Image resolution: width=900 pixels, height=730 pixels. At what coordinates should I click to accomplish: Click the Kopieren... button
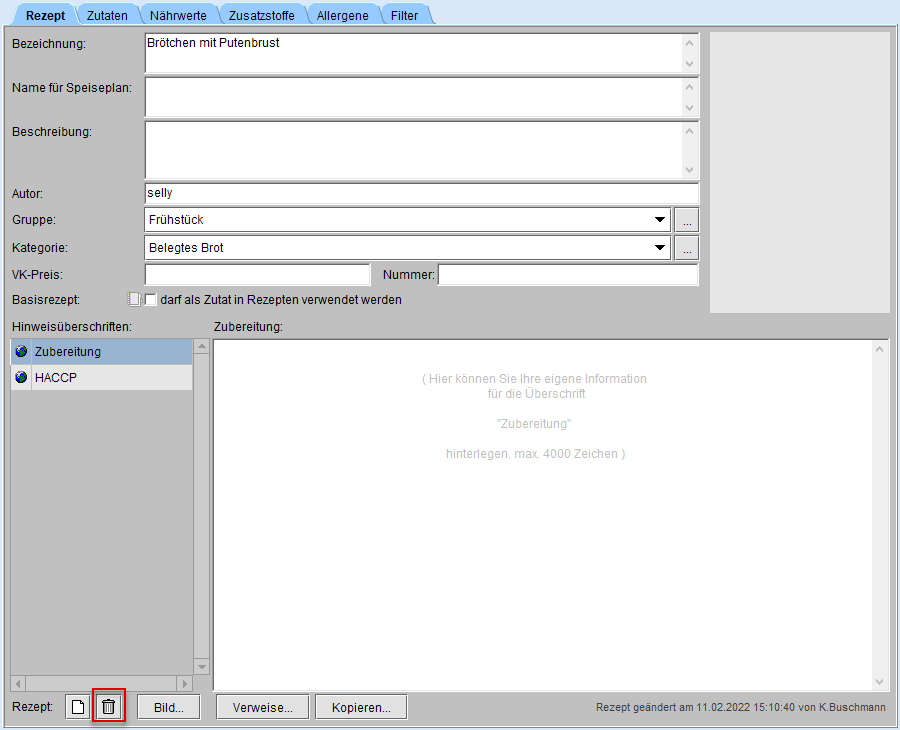pyautogui.click(x=361, y=707)
